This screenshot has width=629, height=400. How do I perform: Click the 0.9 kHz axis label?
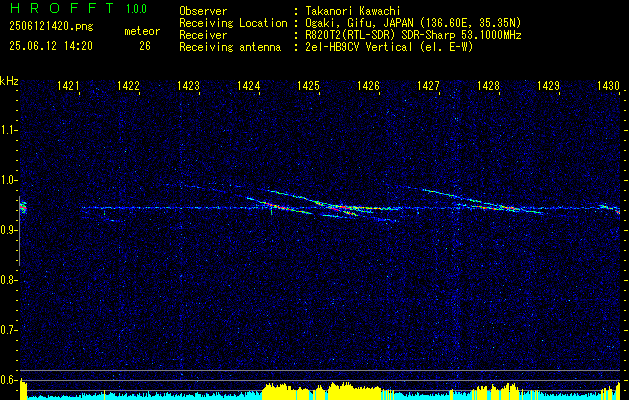point(8,230)
